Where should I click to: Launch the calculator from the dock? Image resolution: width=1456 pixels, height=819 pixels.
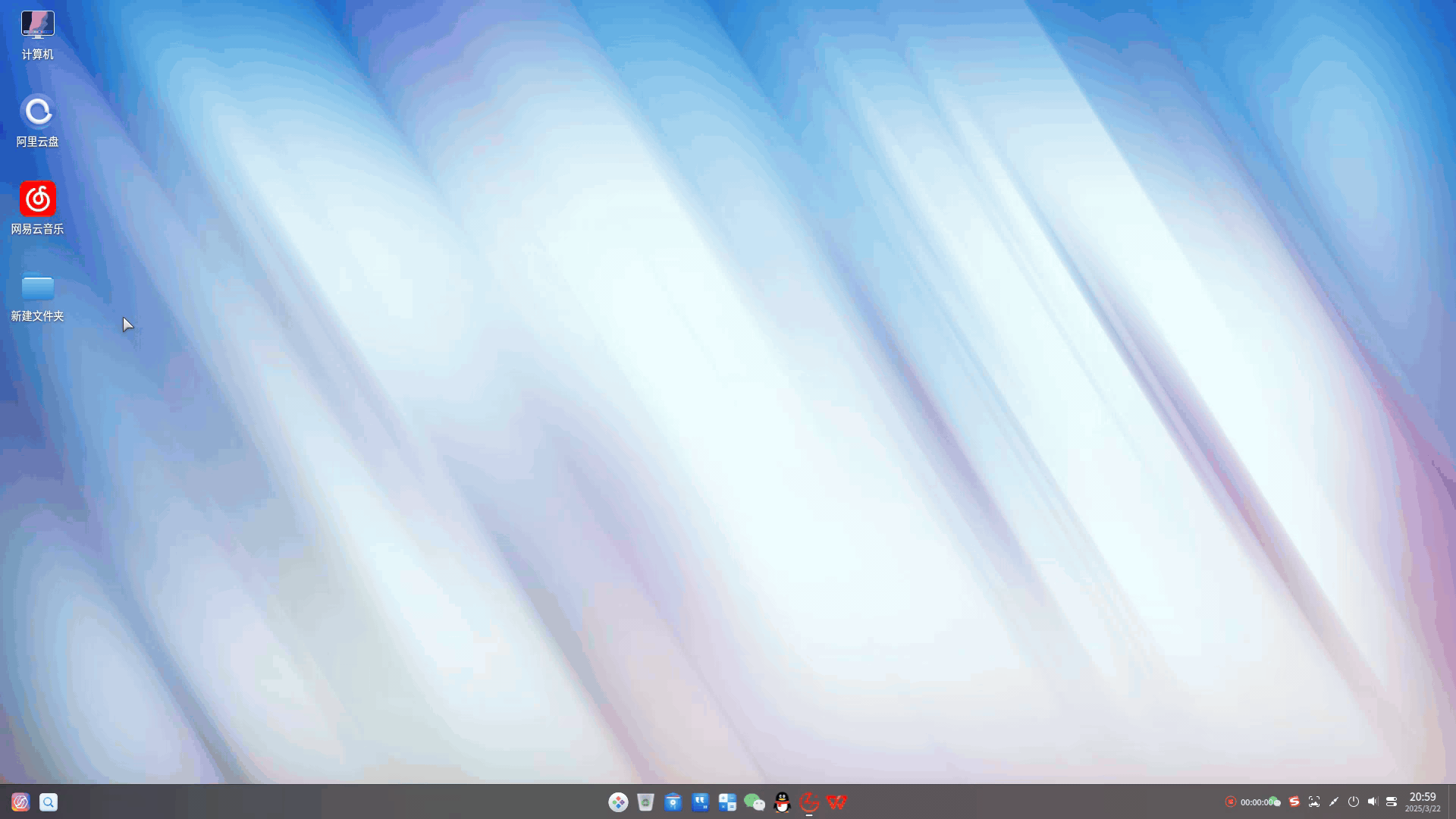point(727,802)
